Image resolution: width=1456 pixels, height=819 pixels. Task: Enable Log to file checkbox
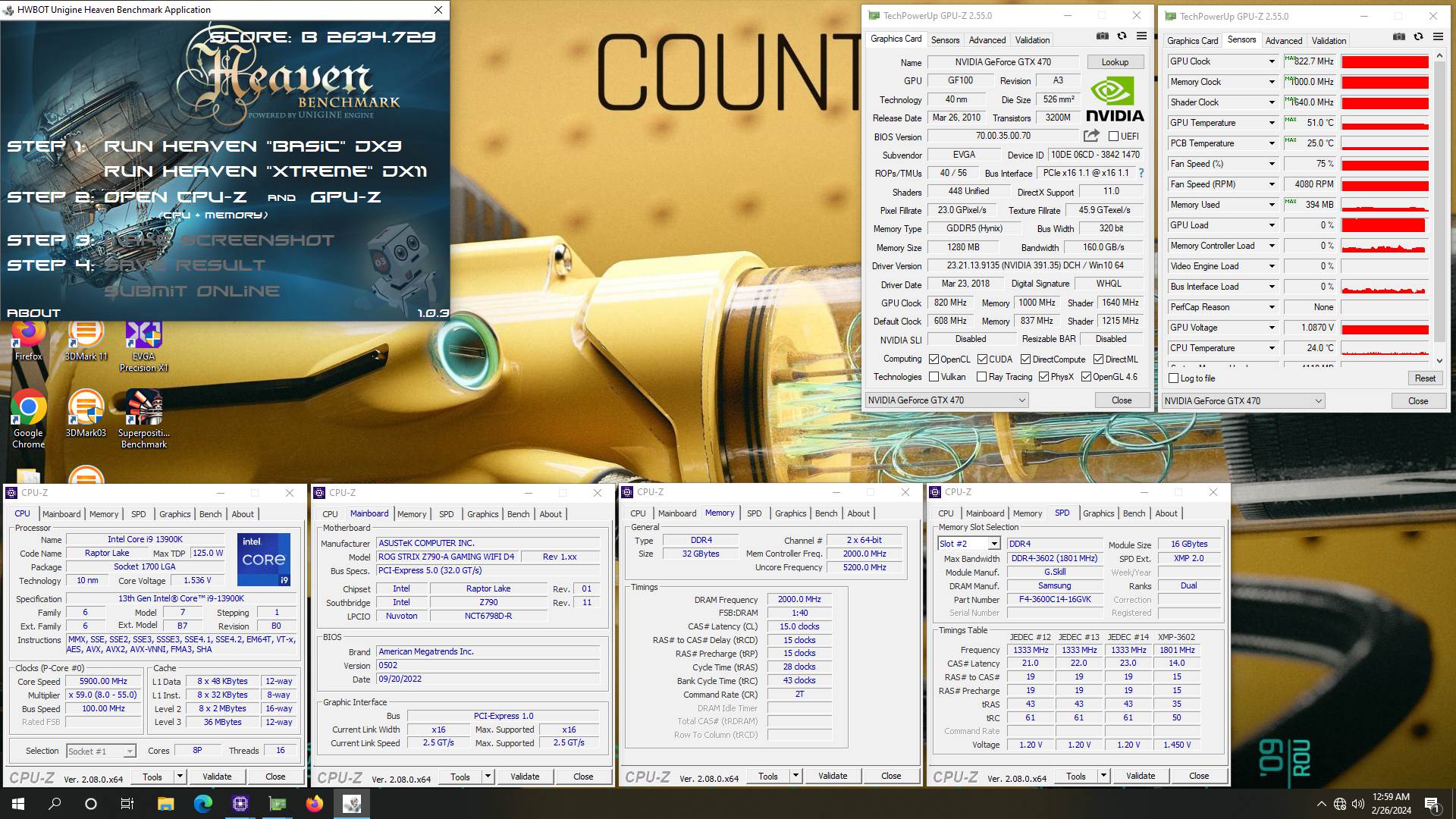[x=1174, y=378]
